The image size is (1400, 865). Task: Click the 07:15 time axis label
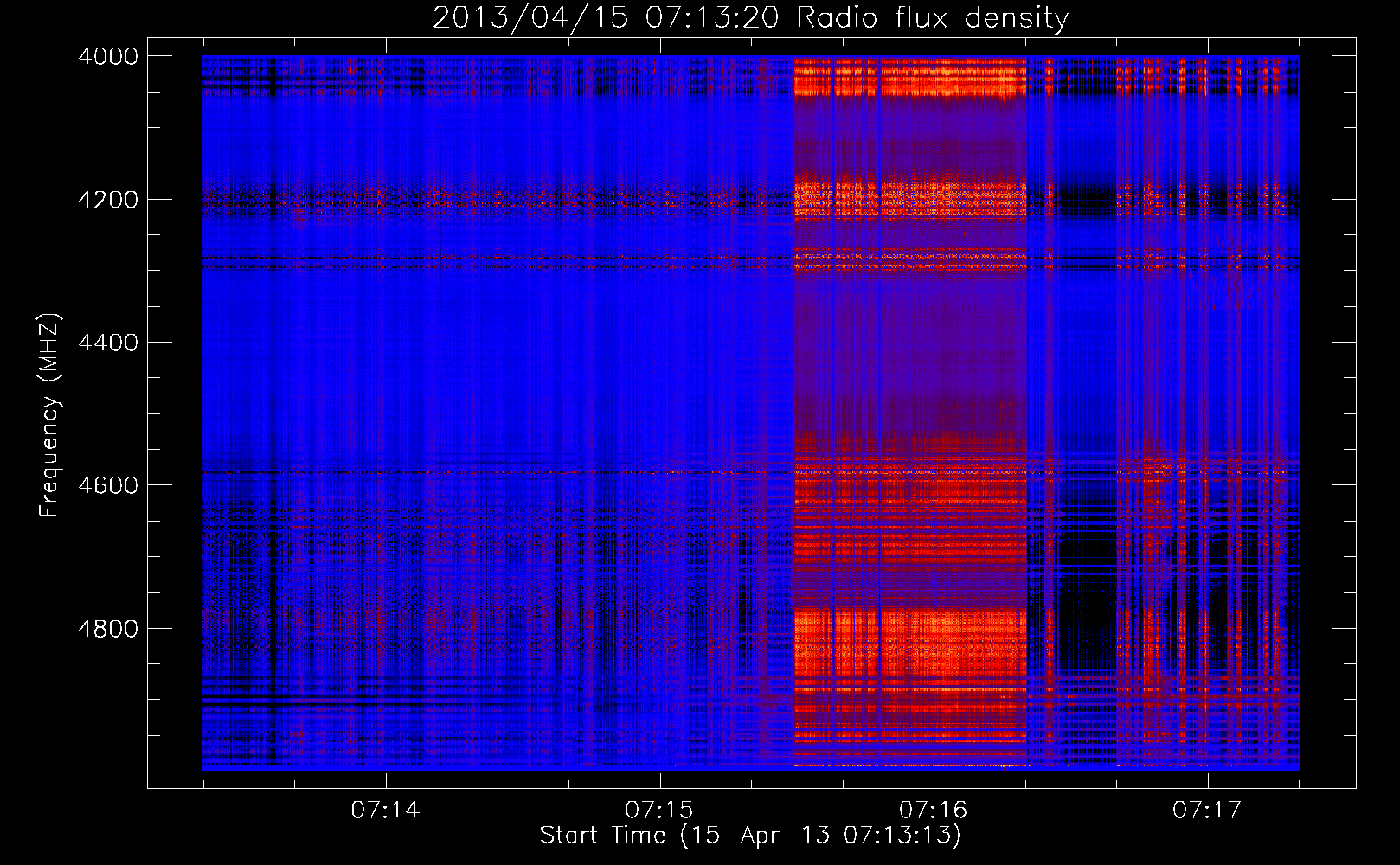[x=659, y=810]
